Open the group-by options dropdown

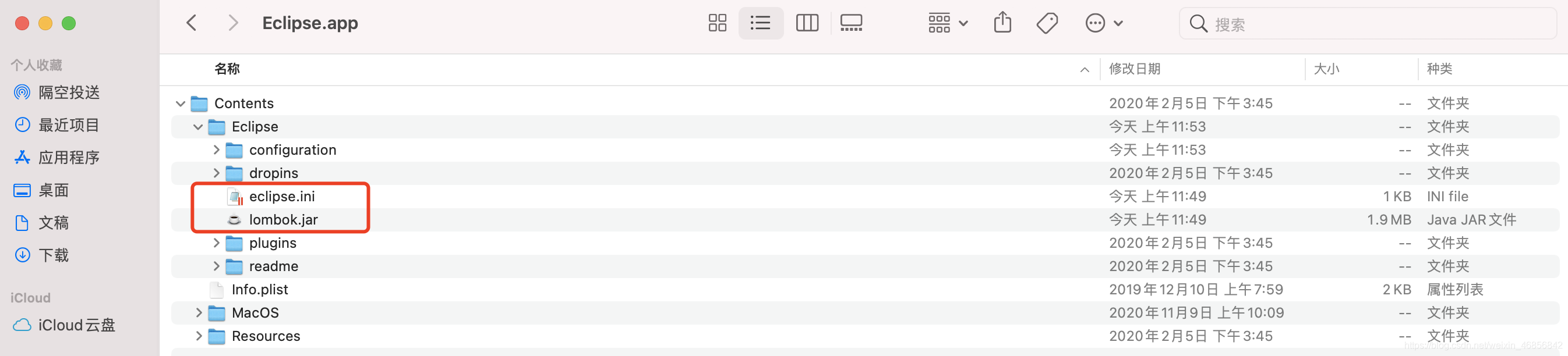tap(947, 23)
